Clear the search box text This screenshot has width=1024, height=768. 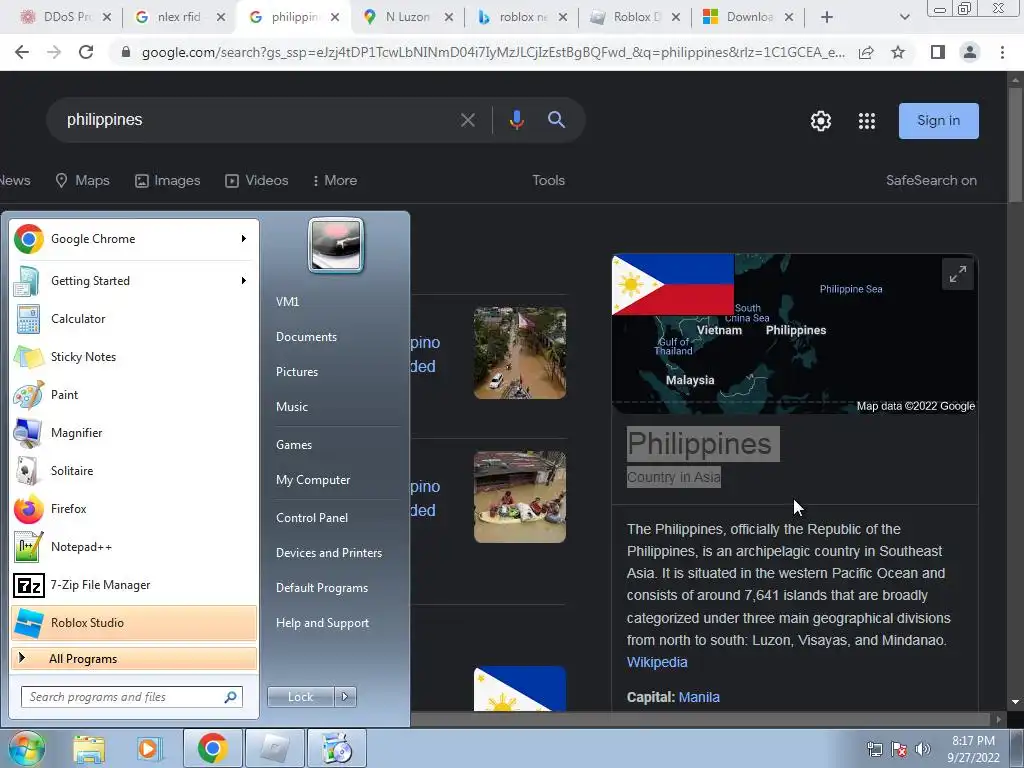[468, 120]
